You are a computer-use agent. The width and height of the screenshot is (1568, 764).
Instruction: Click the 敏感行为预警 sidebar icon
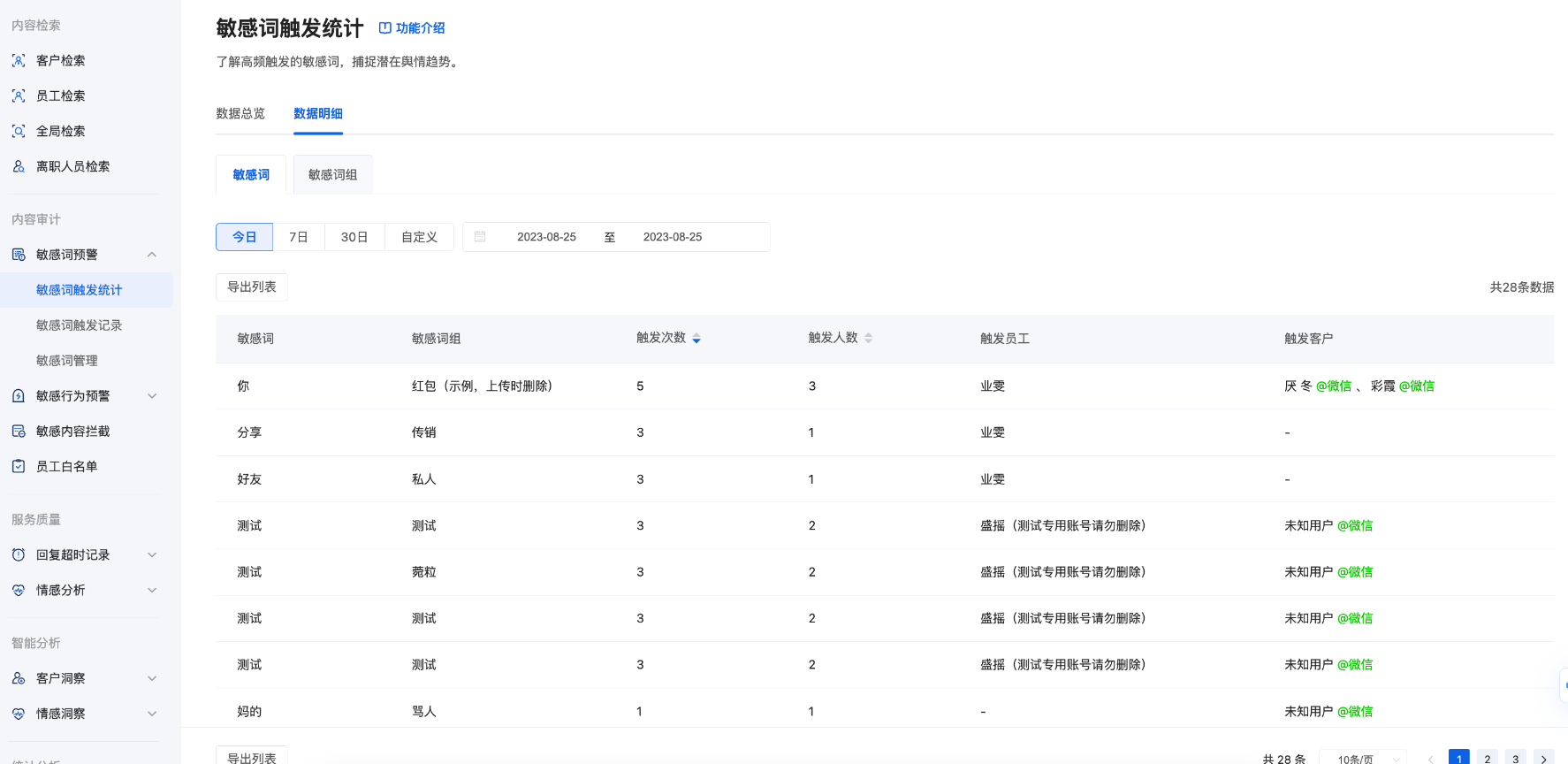[x=19, y=396]
